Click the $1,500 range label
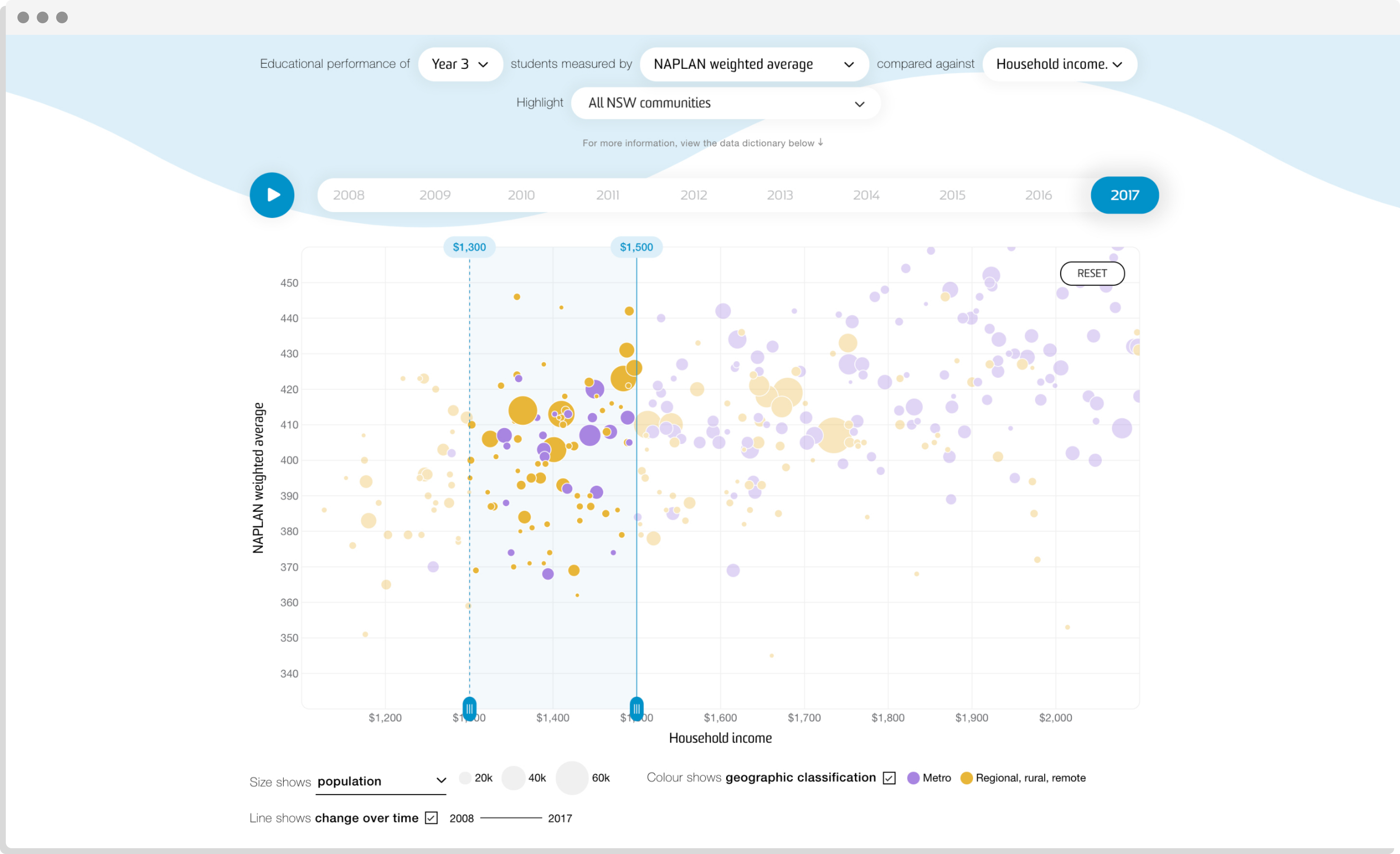This screenshot has height=854, width=1400. 636,247
